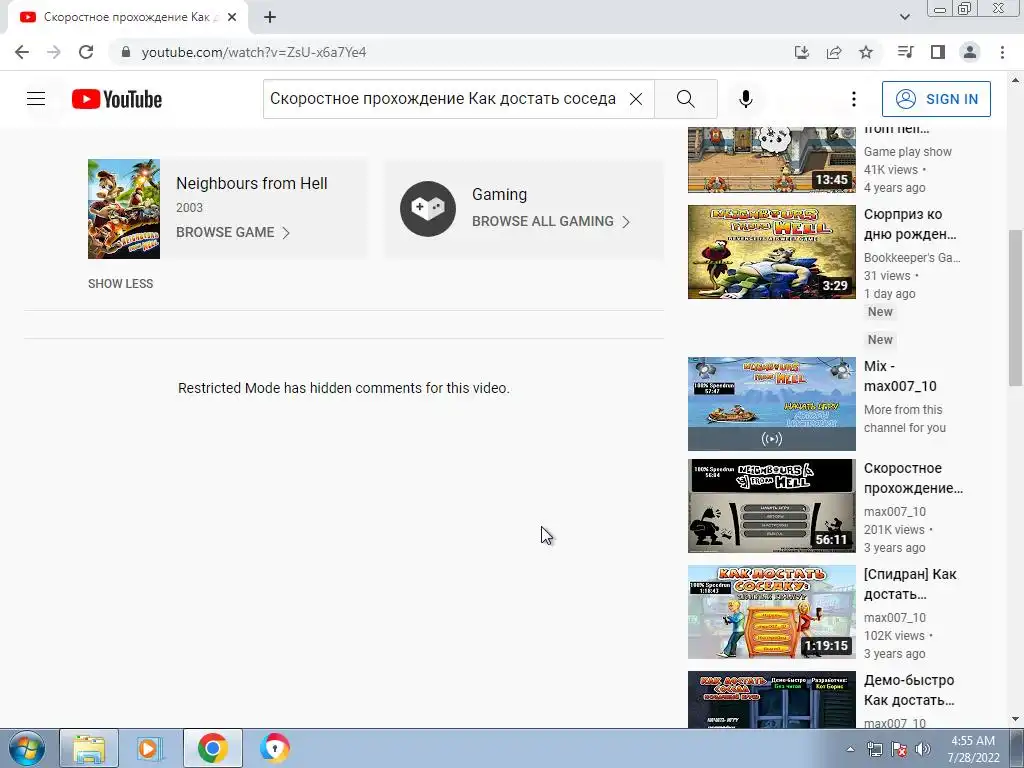Click the magnifier search button
The image size is (1024, 768).
click(x=686, y=99)
